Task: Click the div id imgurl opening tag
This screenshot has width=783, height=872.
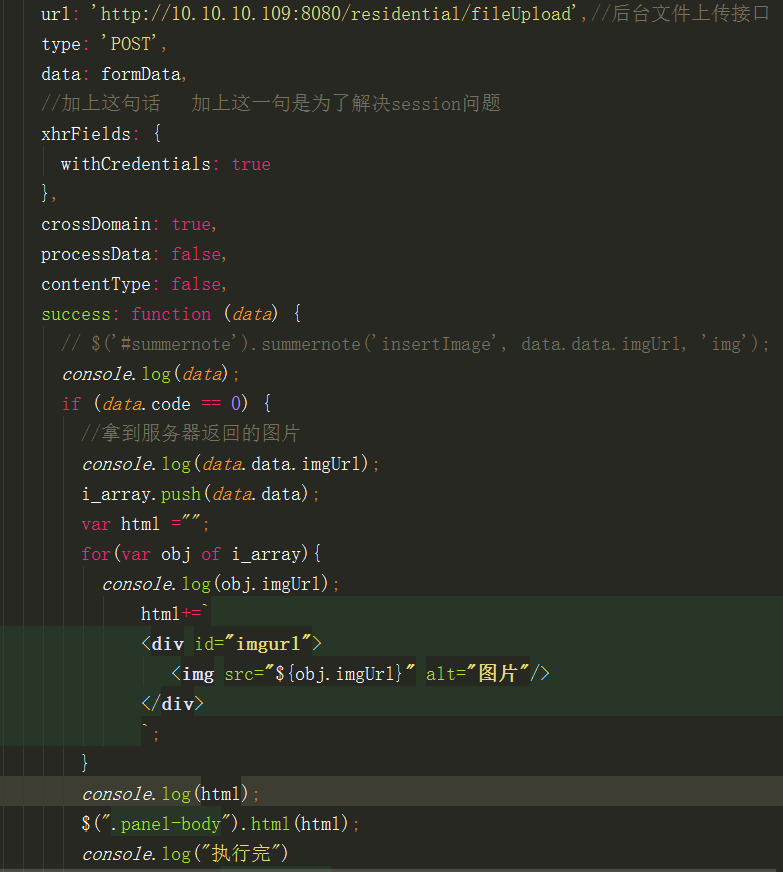Action: click(231, 644)
